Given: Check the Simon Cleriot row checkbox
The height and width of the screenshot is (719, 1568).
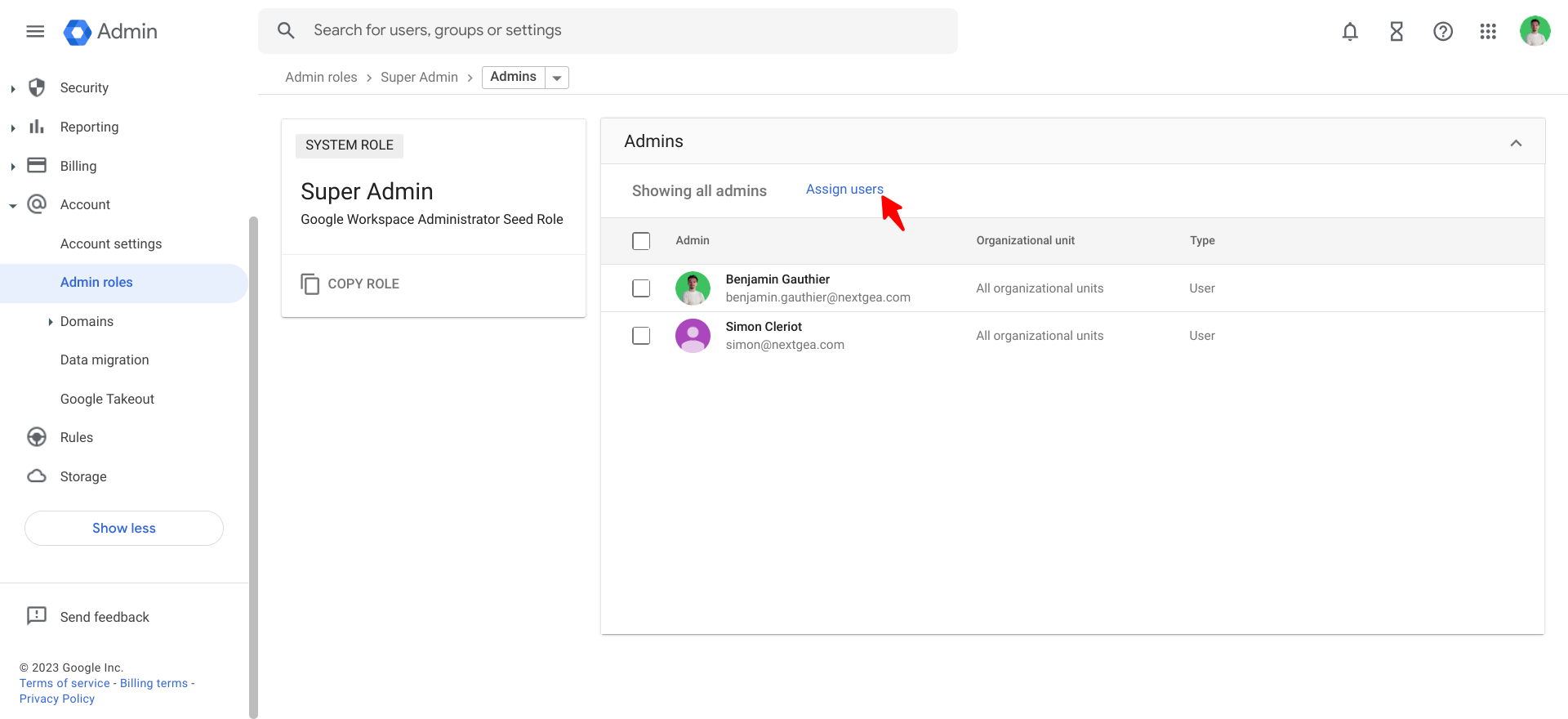Looking at the screenshot, I should pyautogui.click(x=641, y=336).
